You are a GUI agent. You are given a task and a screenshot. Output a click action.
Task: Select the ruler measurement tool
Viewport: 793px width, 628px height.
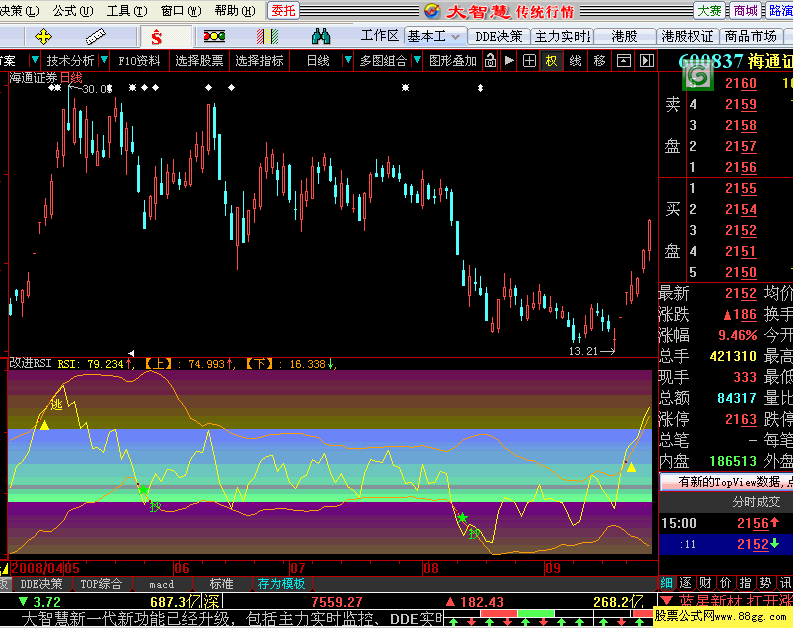point(95,36)
